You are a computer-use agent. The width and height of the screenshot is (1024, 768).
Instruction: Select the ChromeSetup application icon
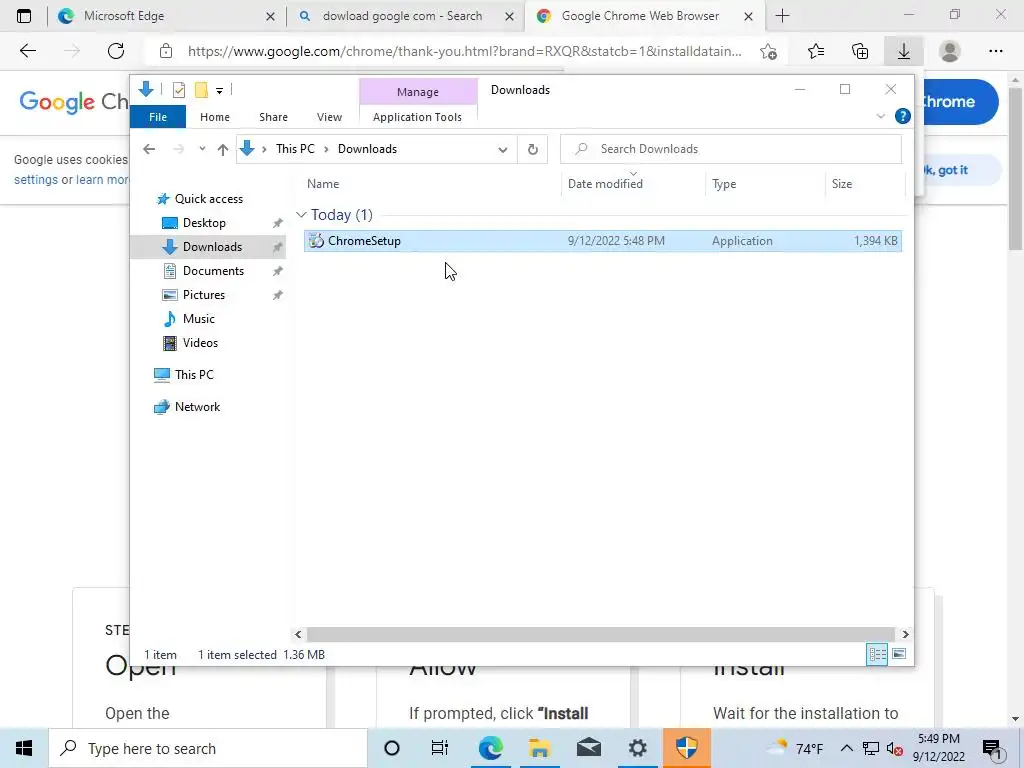(x=316, y=241)
